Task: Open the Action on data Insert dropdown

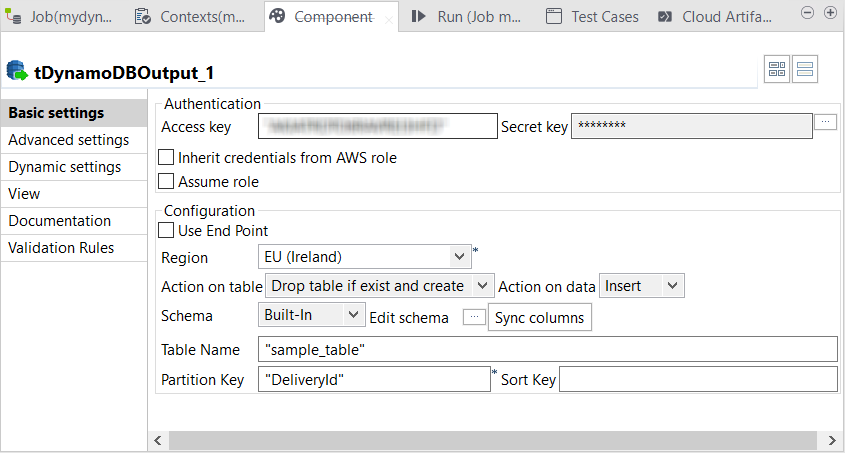Action: pyautogui.click(x=673, y=286)
